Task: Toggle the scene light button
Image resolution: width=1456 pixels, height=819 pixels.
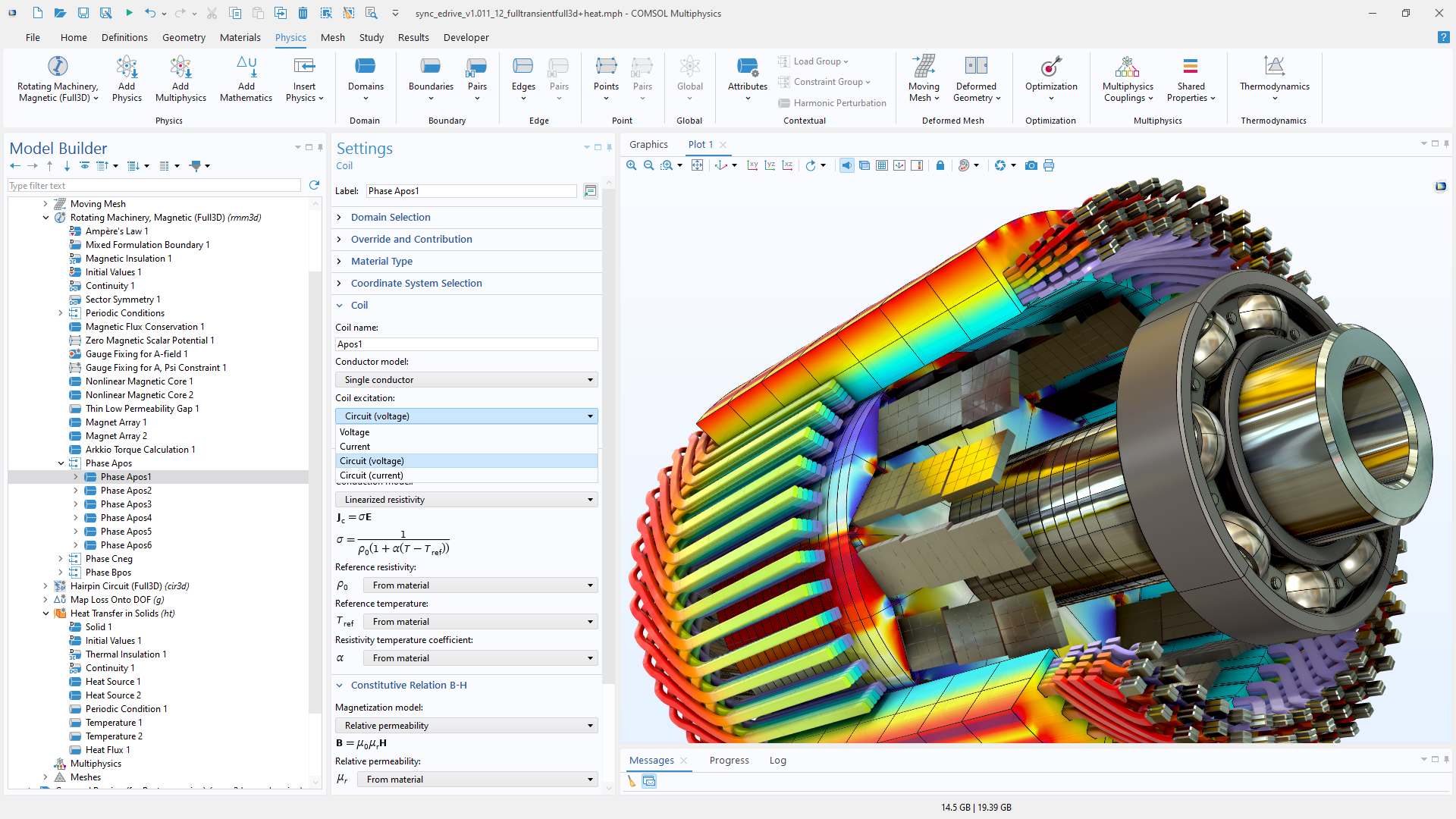Action: click(847, 165)
